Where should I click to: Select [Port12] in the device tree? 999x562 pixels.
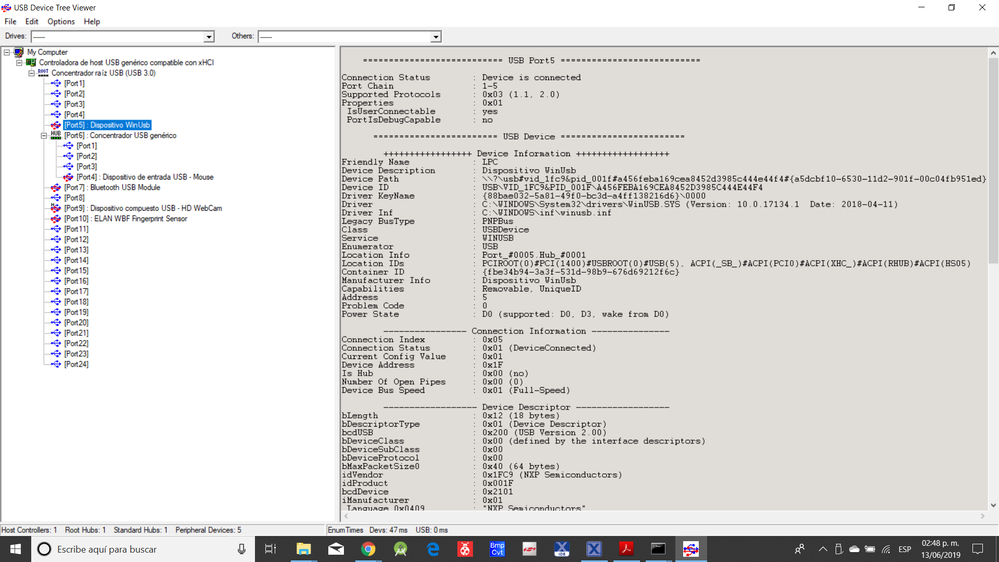pos(76,240)
